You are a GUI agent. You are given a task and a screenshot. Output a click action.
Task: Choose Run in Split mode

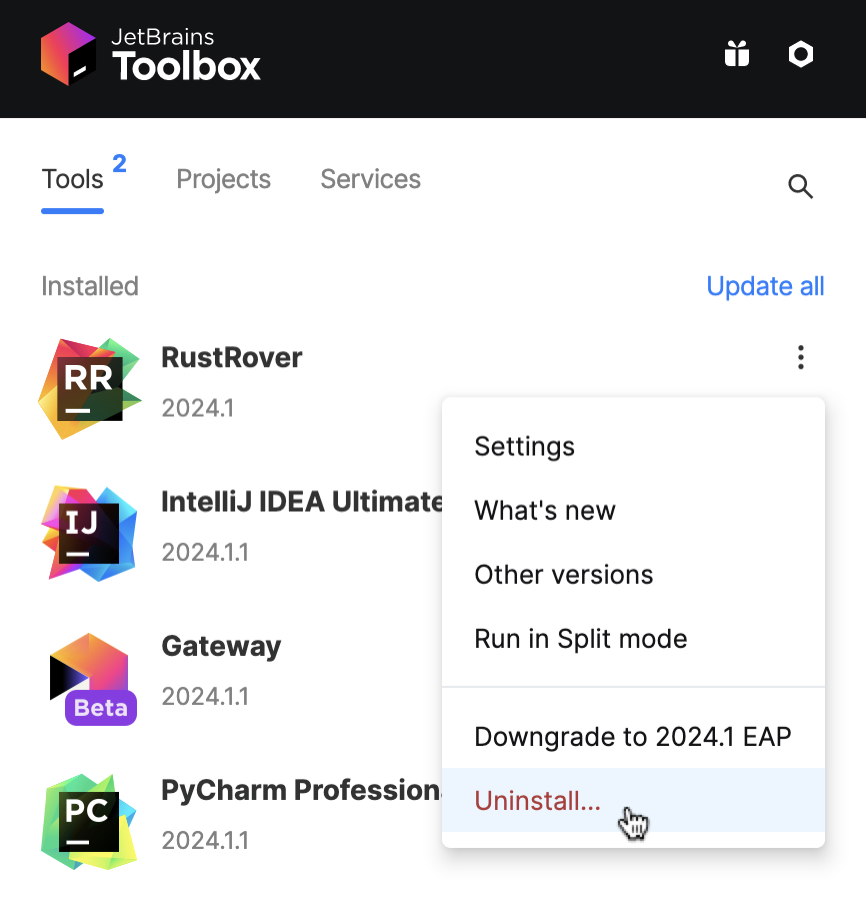[580, 639]
